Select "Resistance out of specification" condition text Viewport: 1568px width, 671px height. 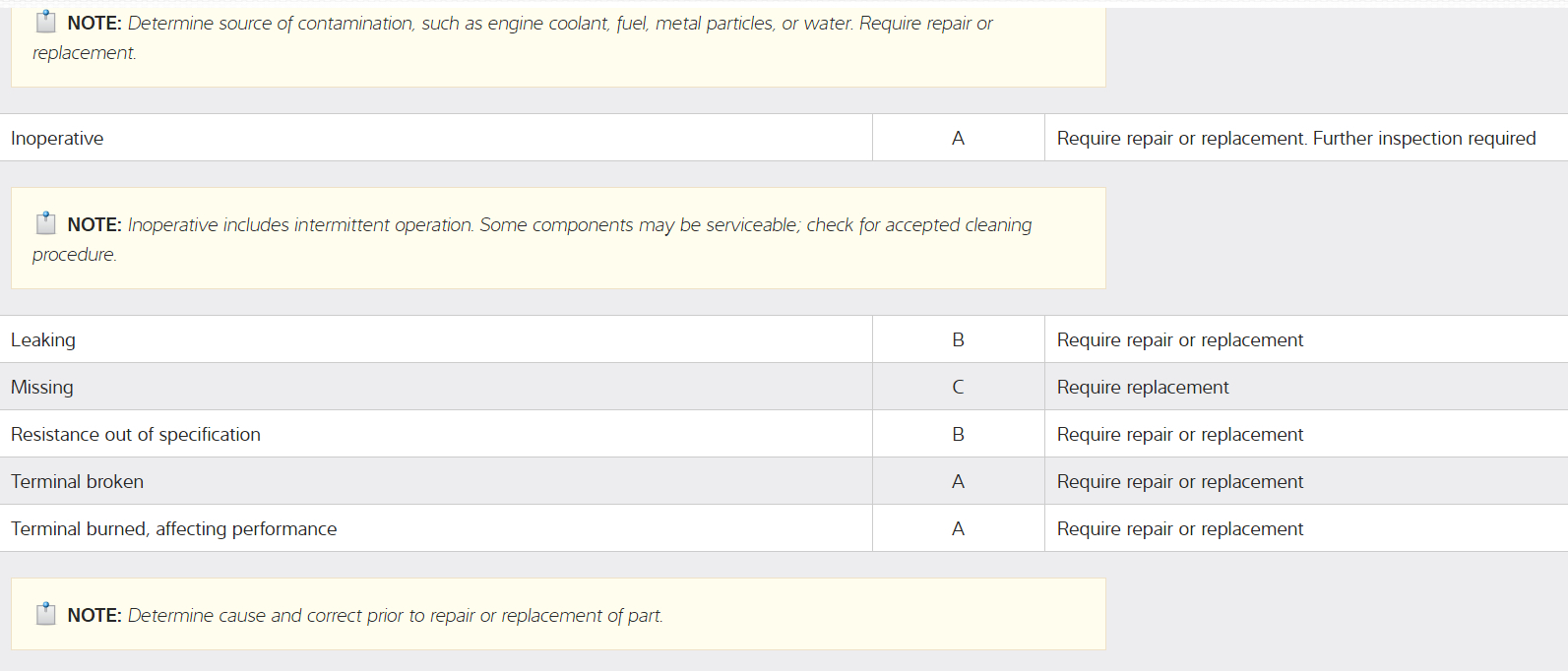pyautogui.click(x=136, y=435)
